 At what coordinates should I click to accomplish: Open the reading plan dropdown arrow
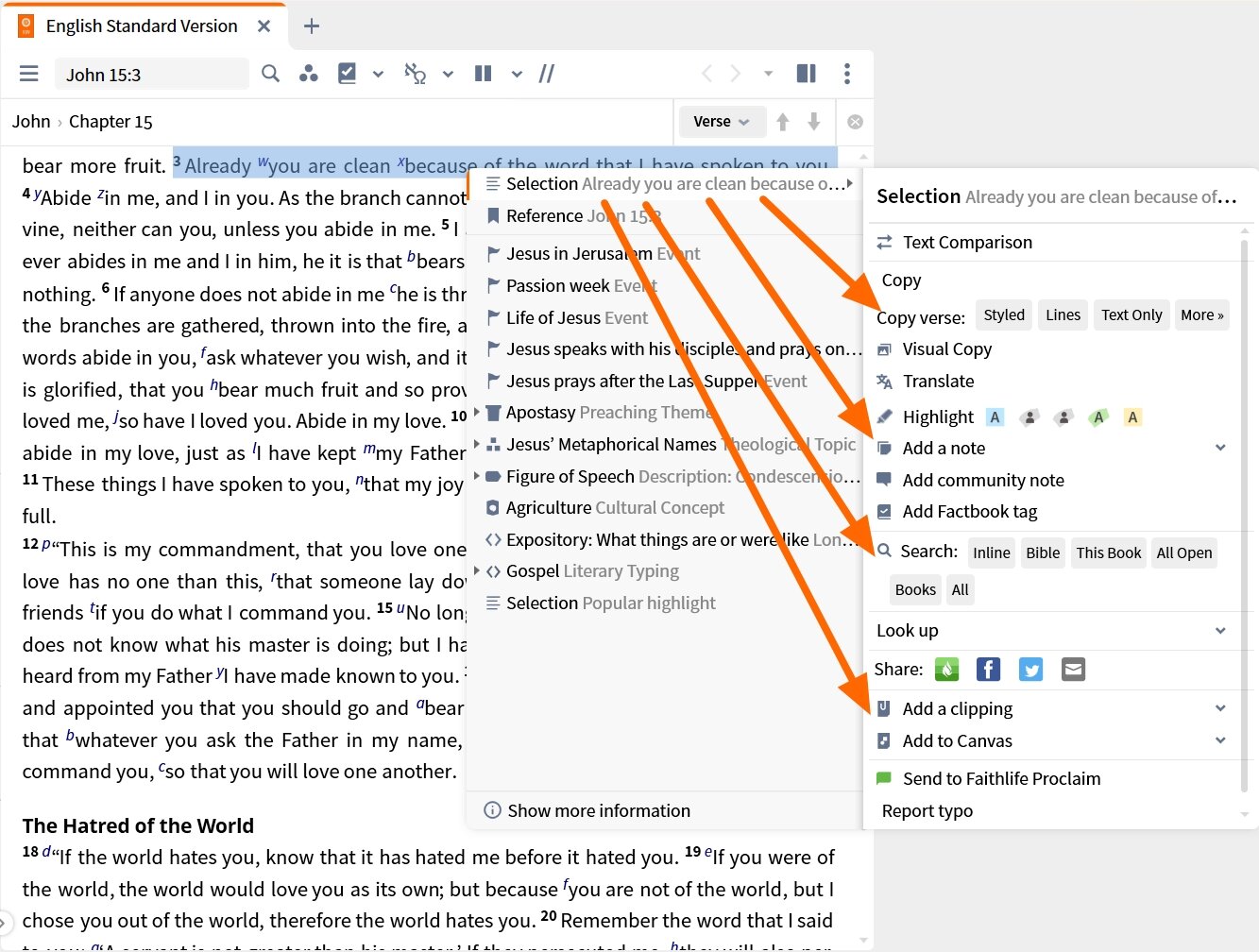(378, 74)
